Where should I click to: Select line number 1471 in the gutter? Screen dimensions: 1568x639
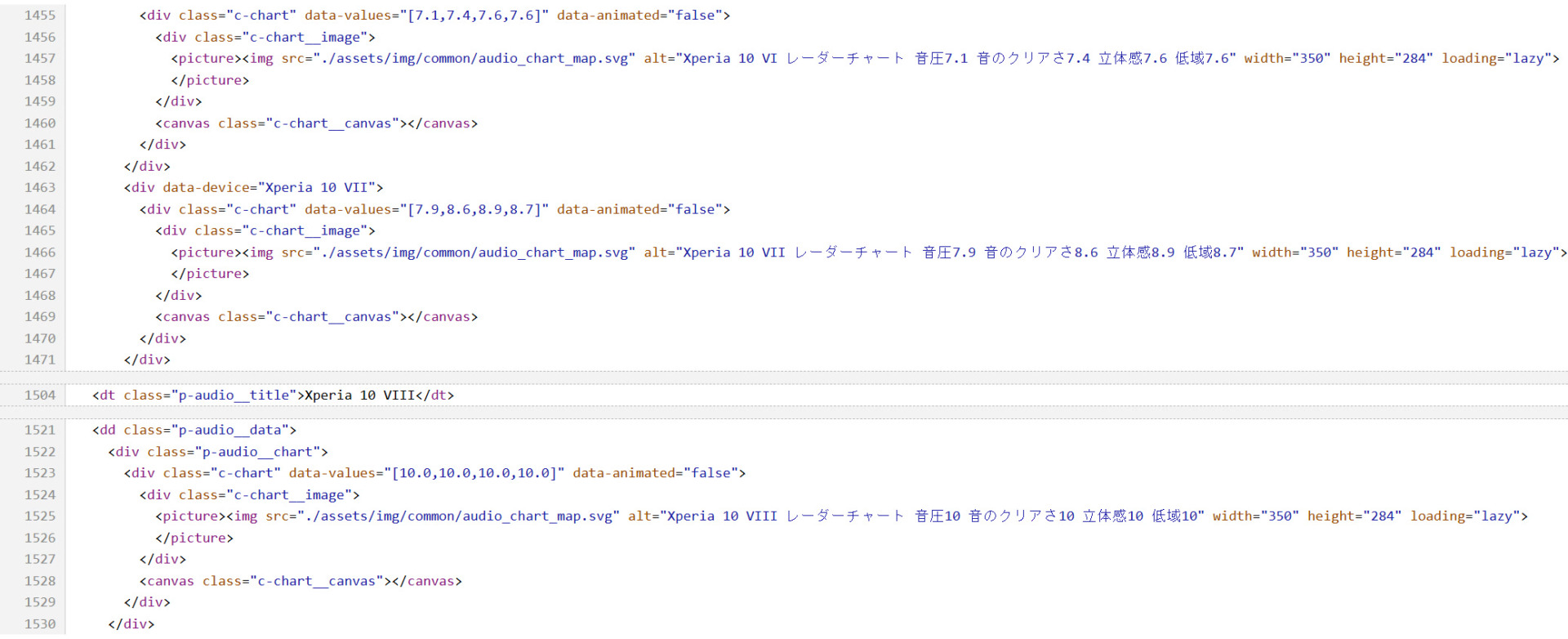point(40,360)
